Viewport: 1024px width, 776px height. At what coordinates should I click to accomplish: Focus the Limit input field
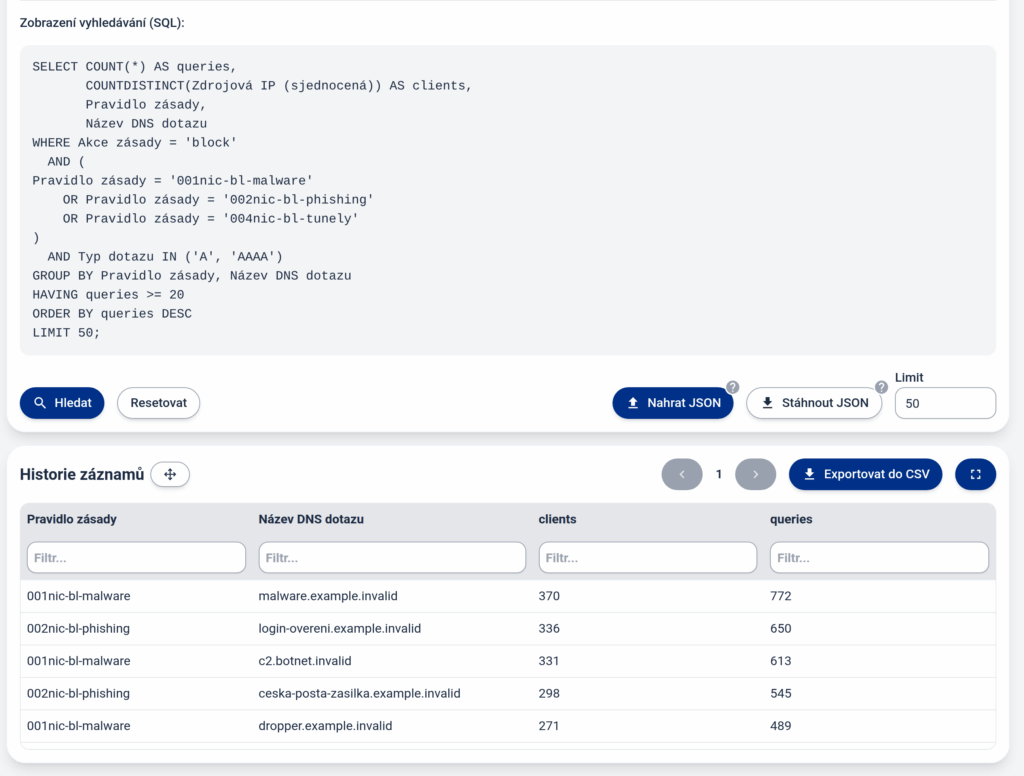tap(945, 403)
